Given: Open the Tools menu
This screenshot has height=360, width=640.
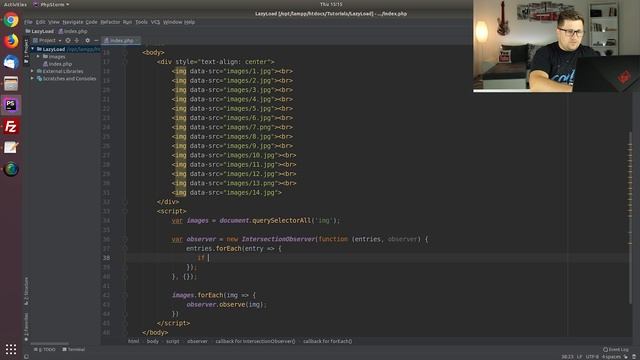Looking at the screenshot, I should pos(141,22).
